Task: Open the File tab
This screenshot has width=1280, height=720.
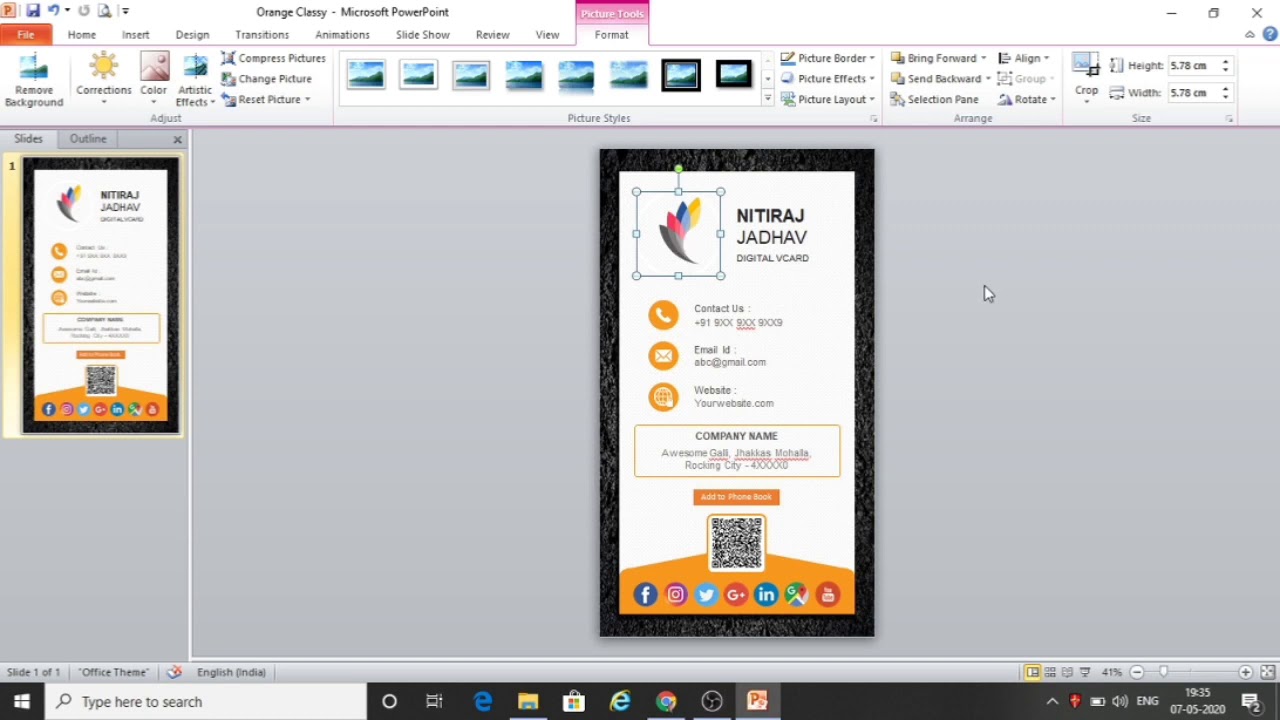Action: click(25, 34)
